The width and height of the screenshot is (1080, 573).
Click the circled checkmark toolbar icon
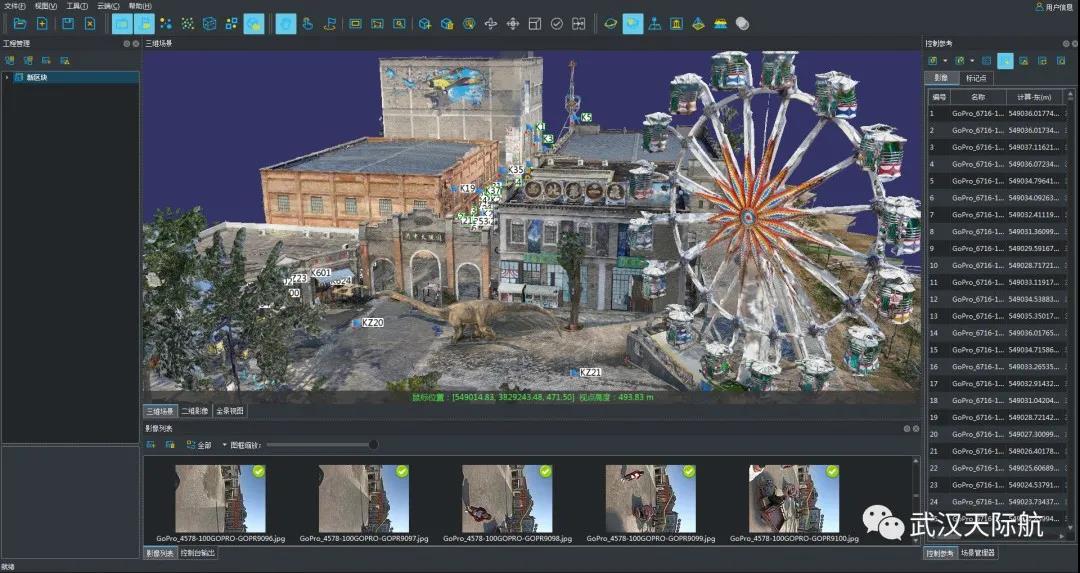[x=557, y=23]
